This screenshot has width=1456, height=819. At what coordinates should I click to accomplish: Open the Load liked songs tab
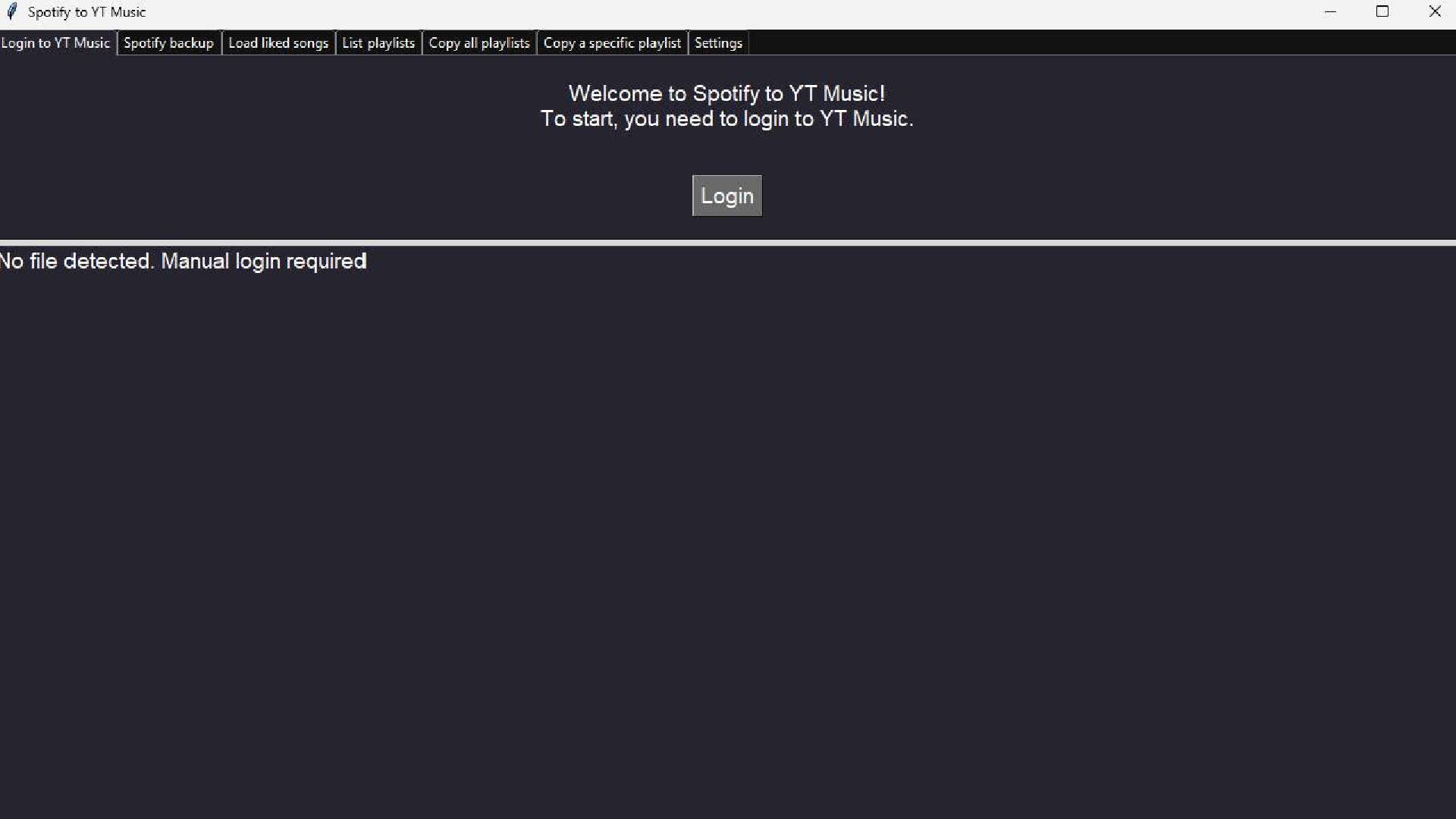pyautogui.click(x=278, y=43)
